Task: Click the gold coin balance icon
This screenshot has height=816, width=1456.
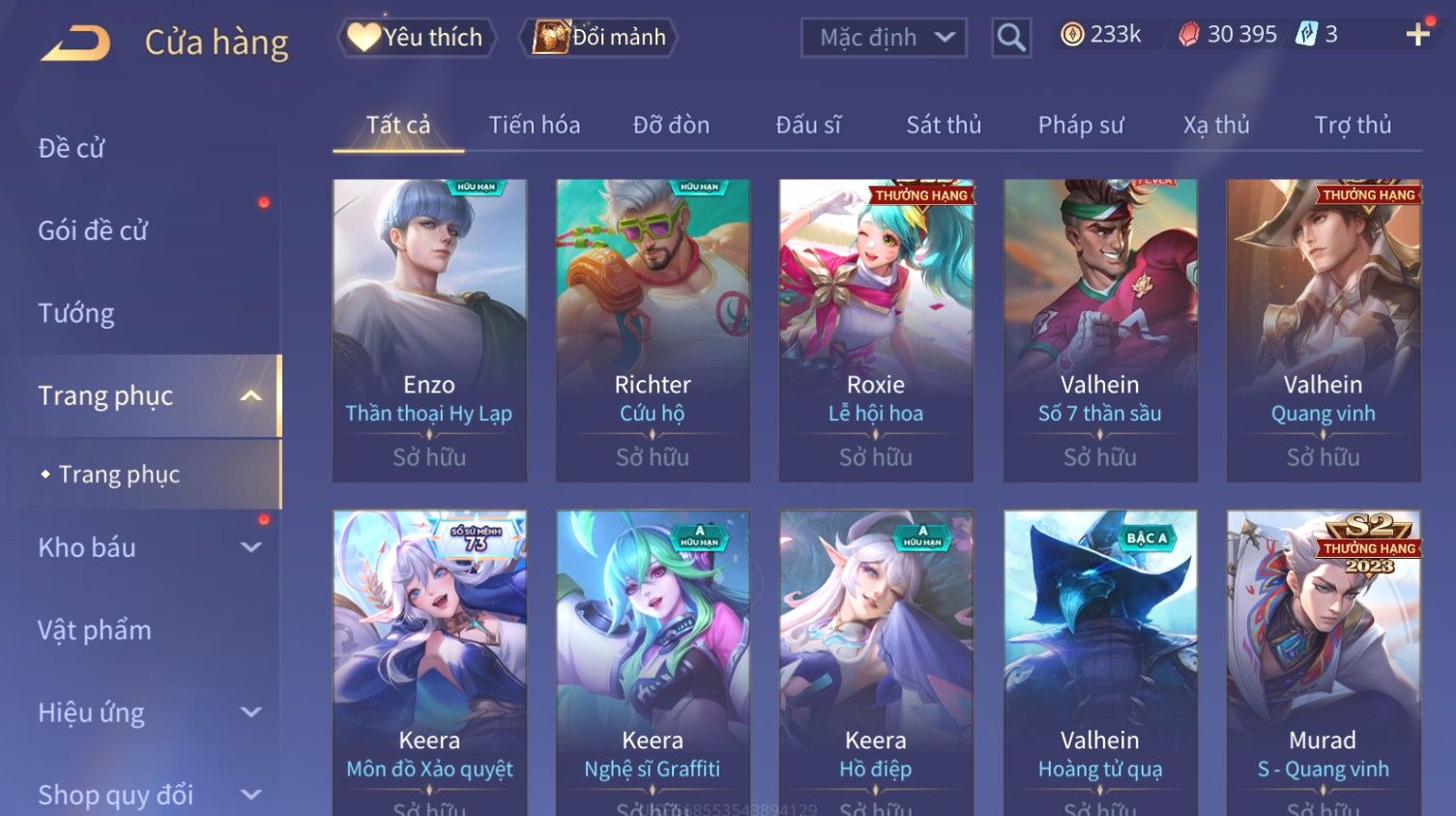Action: click(x=1072, y=35)
